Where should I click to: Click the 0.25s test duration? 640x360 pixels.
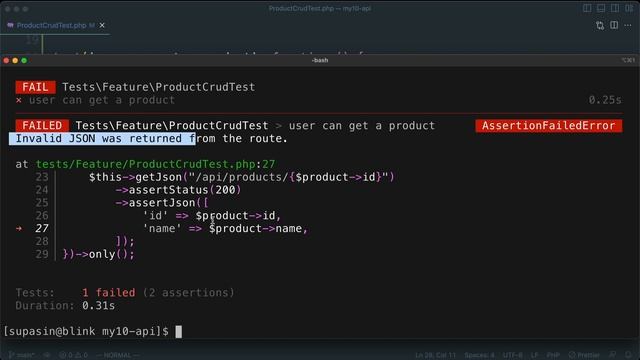point(605,100)
